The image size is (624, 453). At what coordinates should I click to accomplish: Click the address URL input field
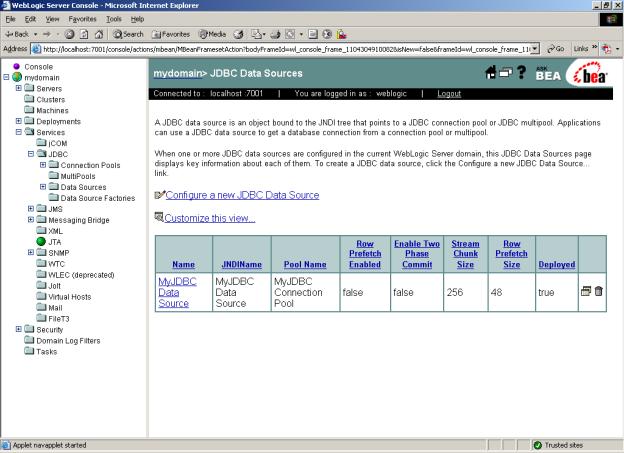click(286, 49)
